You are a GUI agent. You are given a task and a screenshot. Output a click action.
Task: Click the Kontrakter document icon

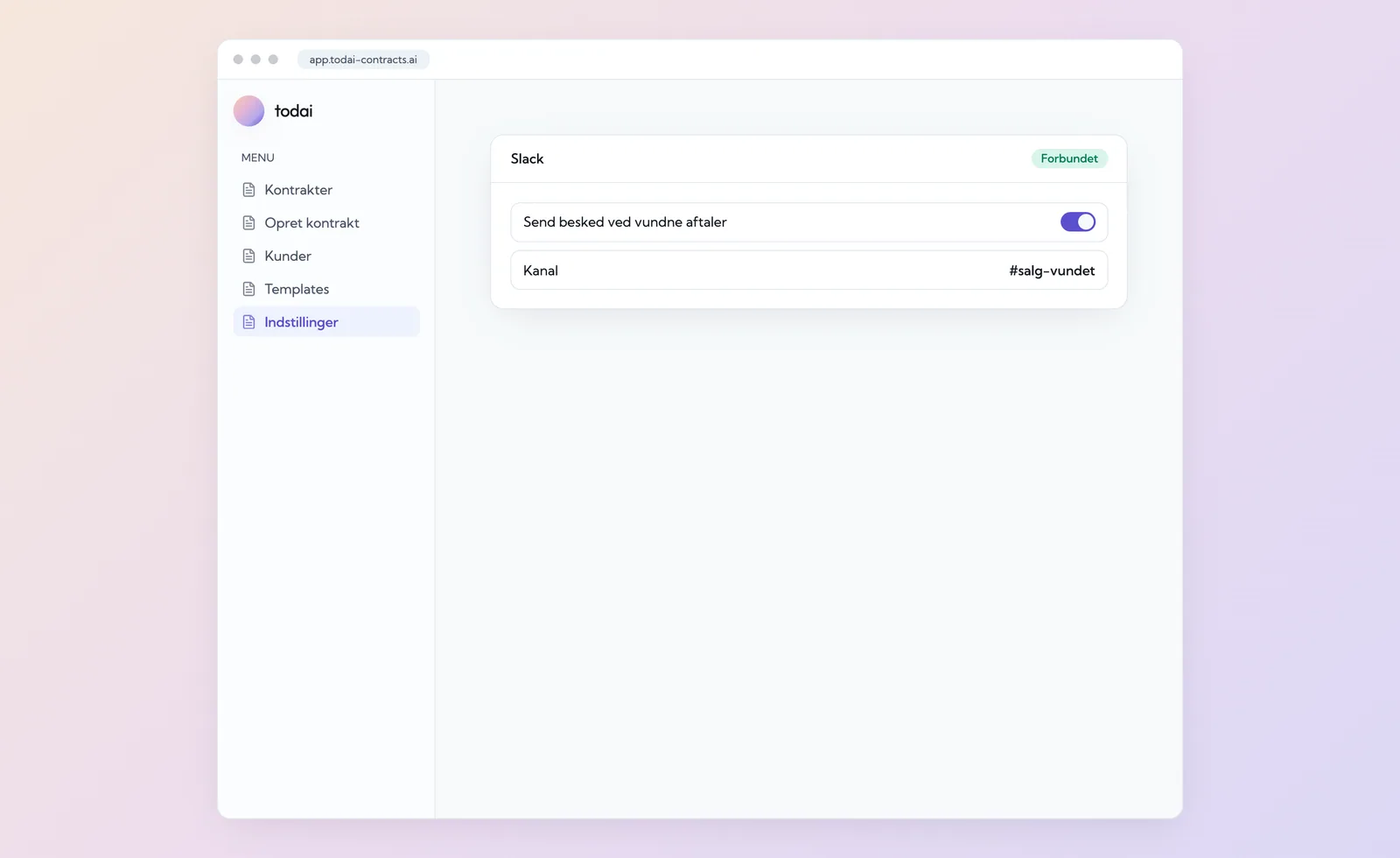click(x=248, y=190)
